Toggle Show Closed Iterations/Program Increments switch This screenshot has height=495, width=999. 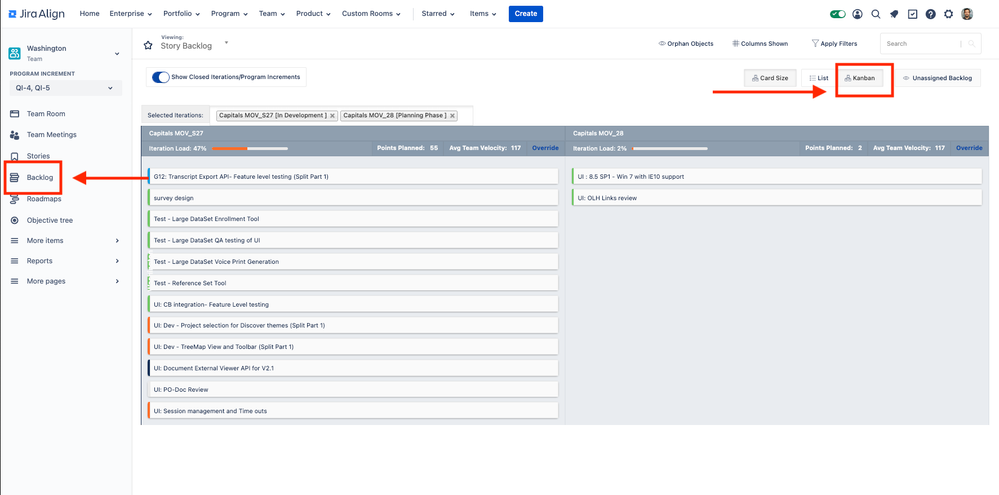161,77
